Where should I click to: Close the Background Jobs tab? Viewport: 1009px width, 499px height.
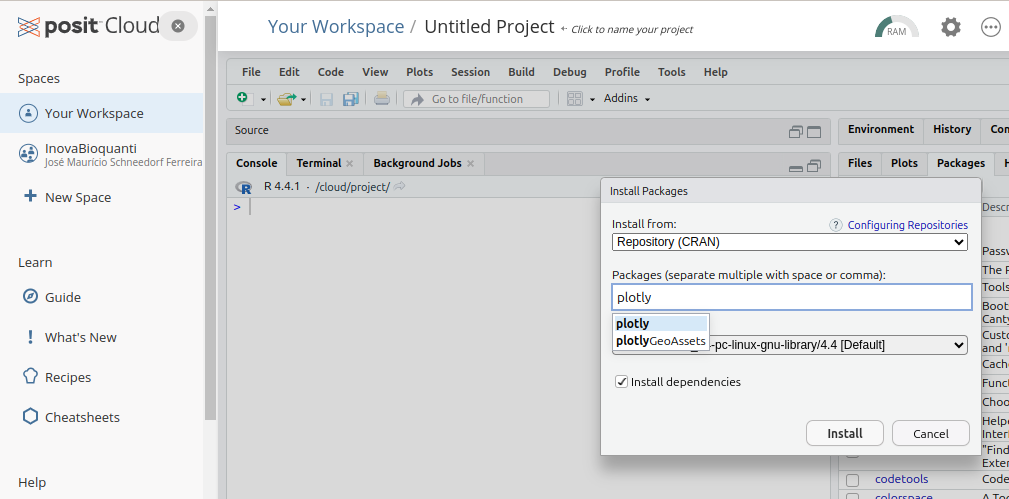(470, 164)
